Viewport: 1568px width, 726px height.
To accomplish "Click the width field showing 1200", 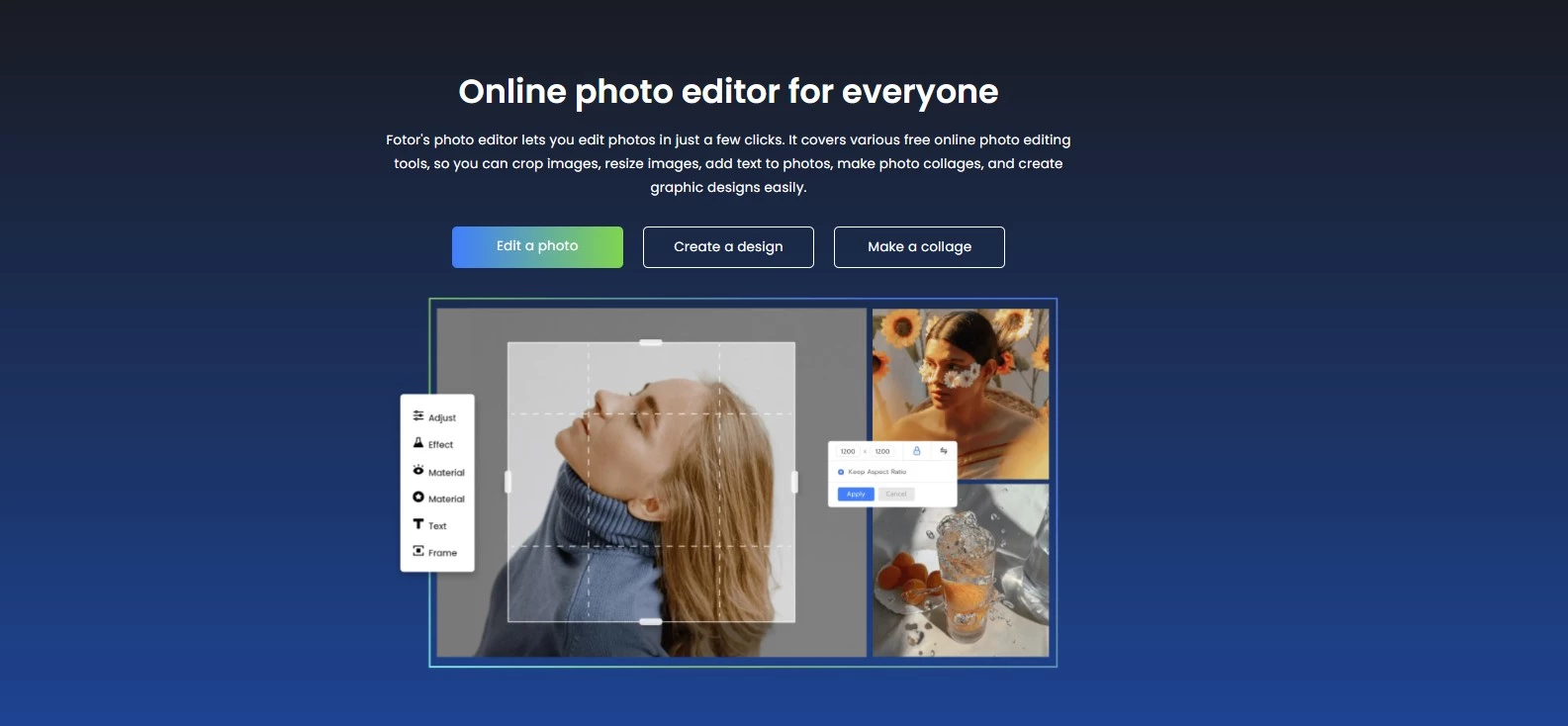I will coord(848,451).
